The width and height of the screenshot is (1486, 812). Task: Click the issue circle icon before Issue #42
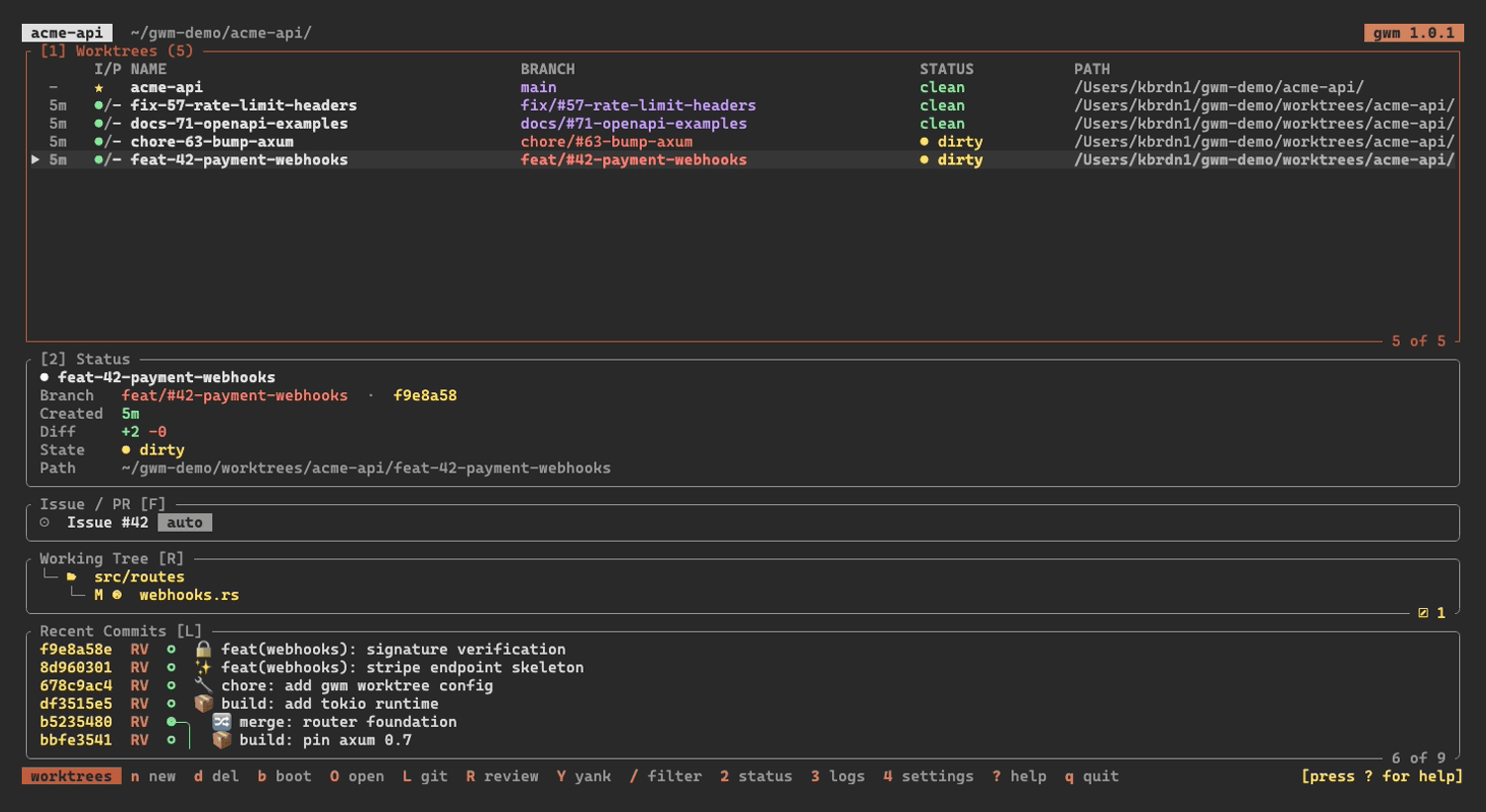tap(45, 523)
